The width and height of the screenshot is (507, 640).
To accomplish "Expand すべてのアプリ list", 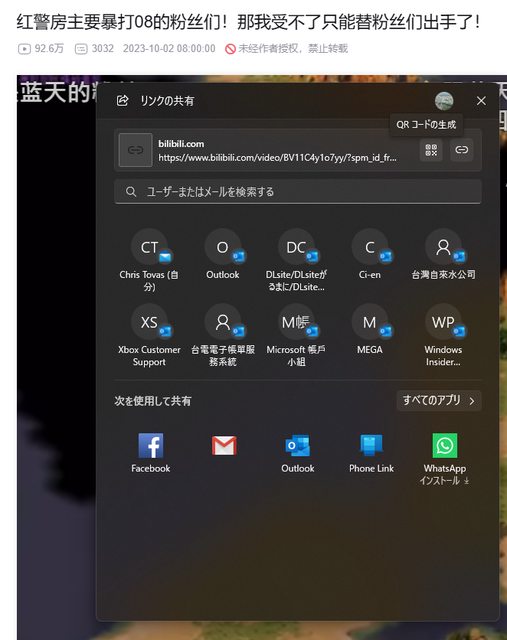I will 439,400.
